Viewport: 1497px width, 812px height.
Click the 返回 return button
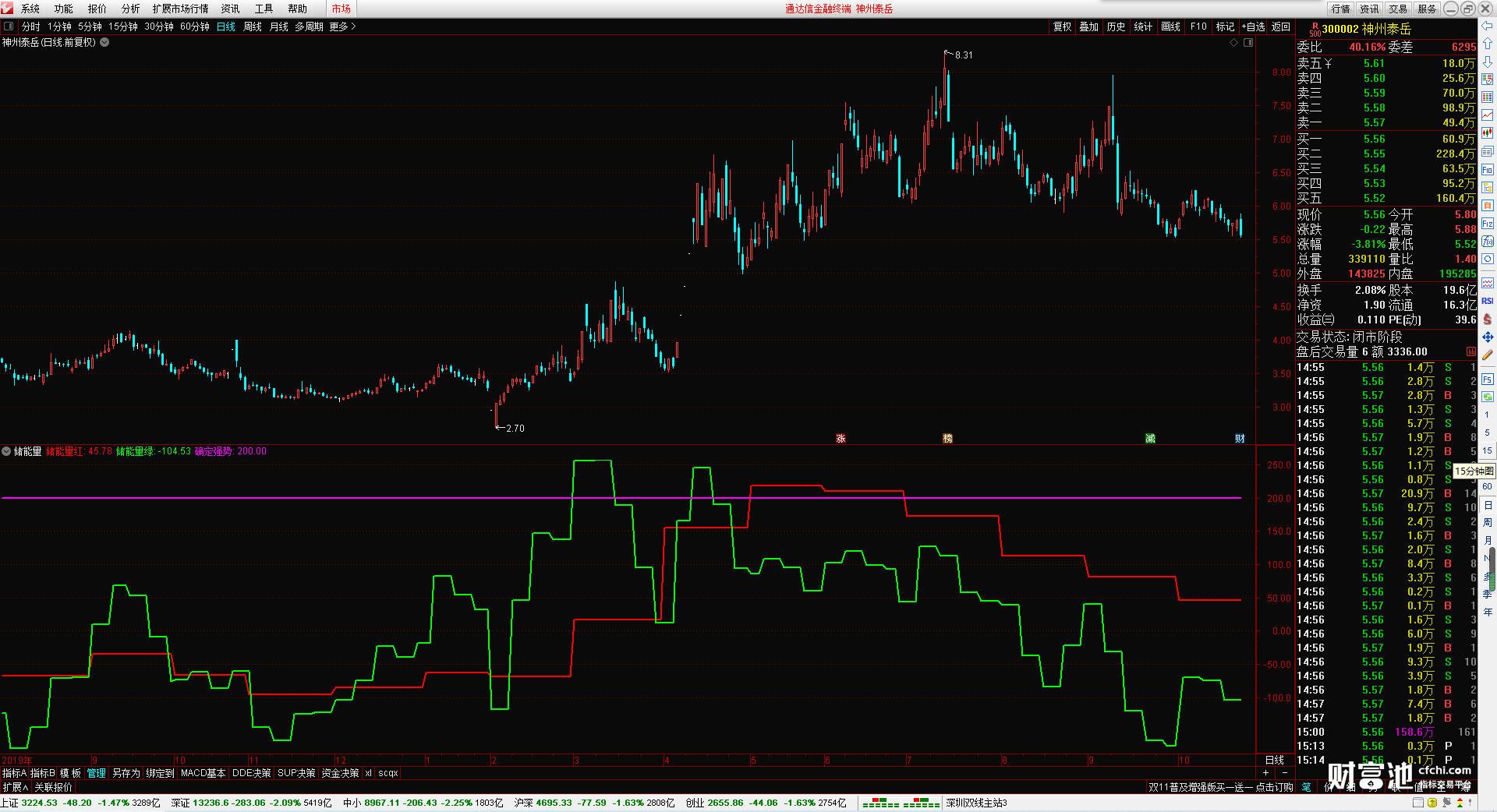pos(1281,26)
